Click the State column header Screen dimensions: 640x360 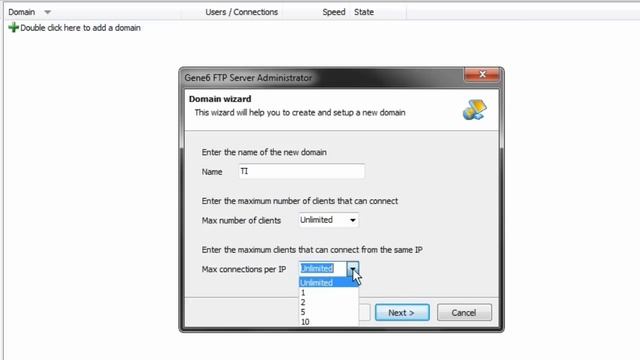coord(364,12)
